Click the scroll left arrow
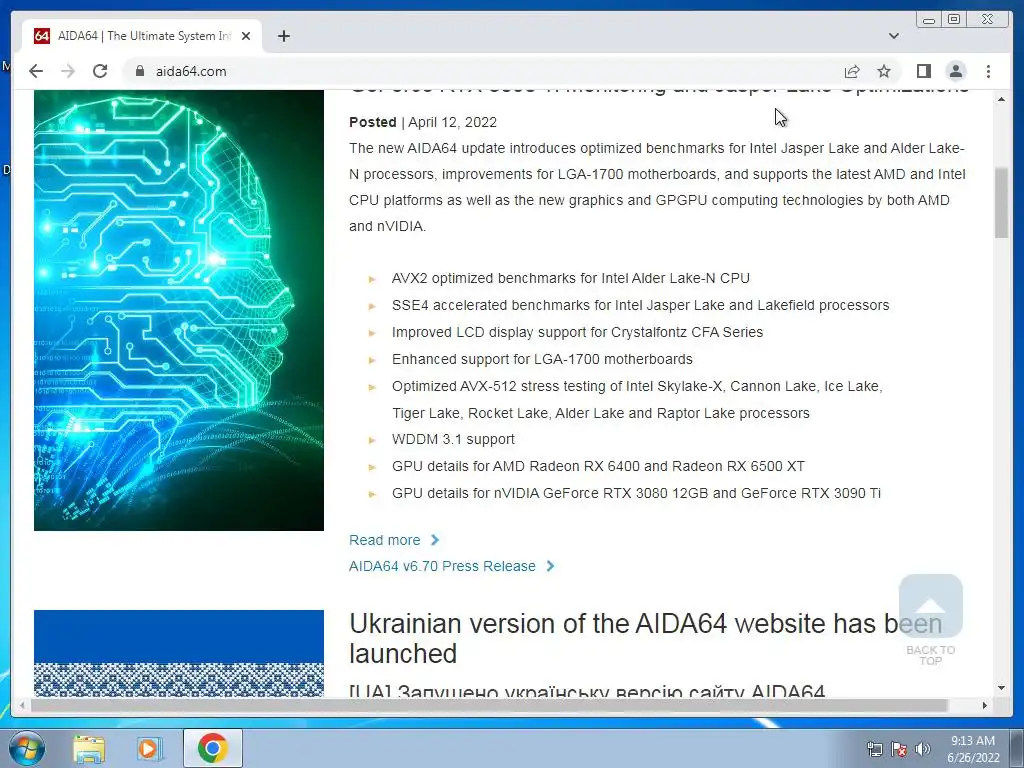 (22, 705)
